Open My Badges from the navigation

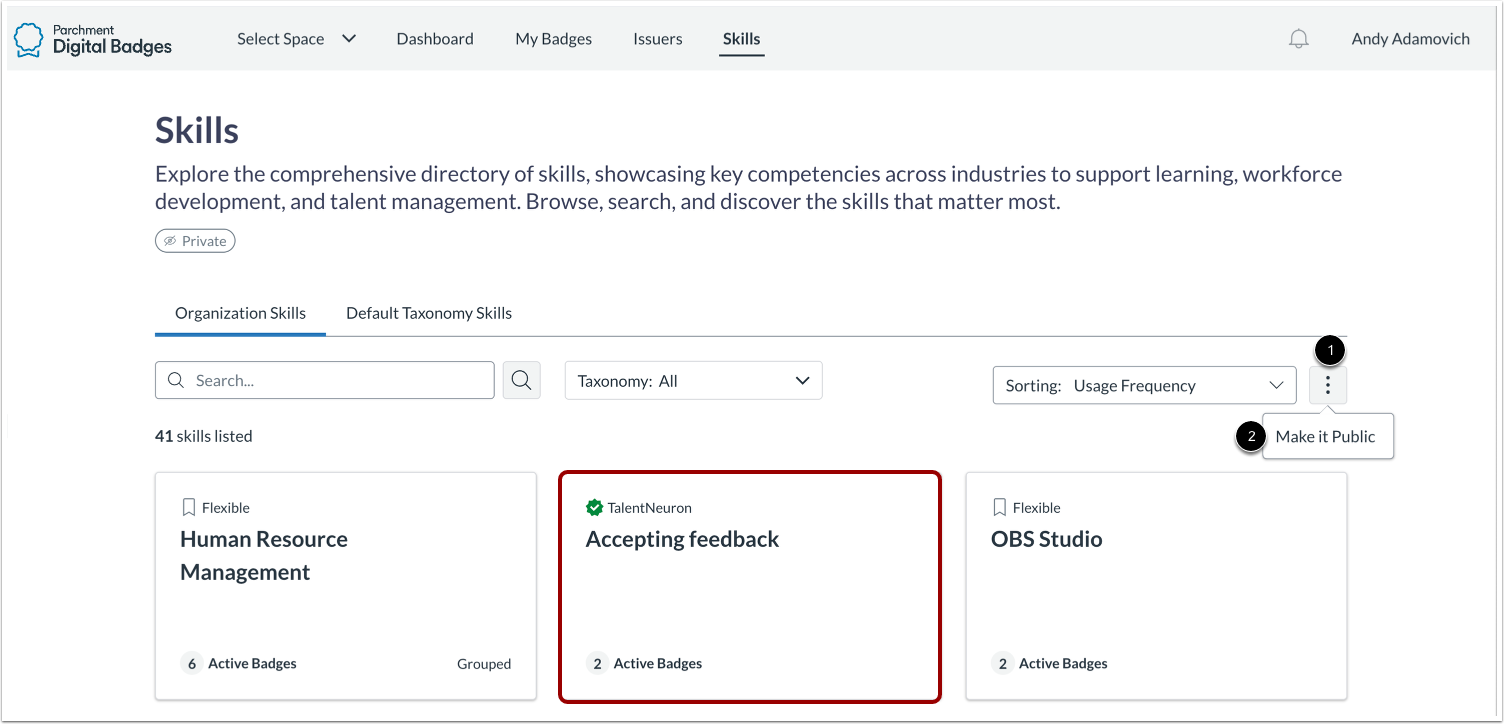[553, 38]
